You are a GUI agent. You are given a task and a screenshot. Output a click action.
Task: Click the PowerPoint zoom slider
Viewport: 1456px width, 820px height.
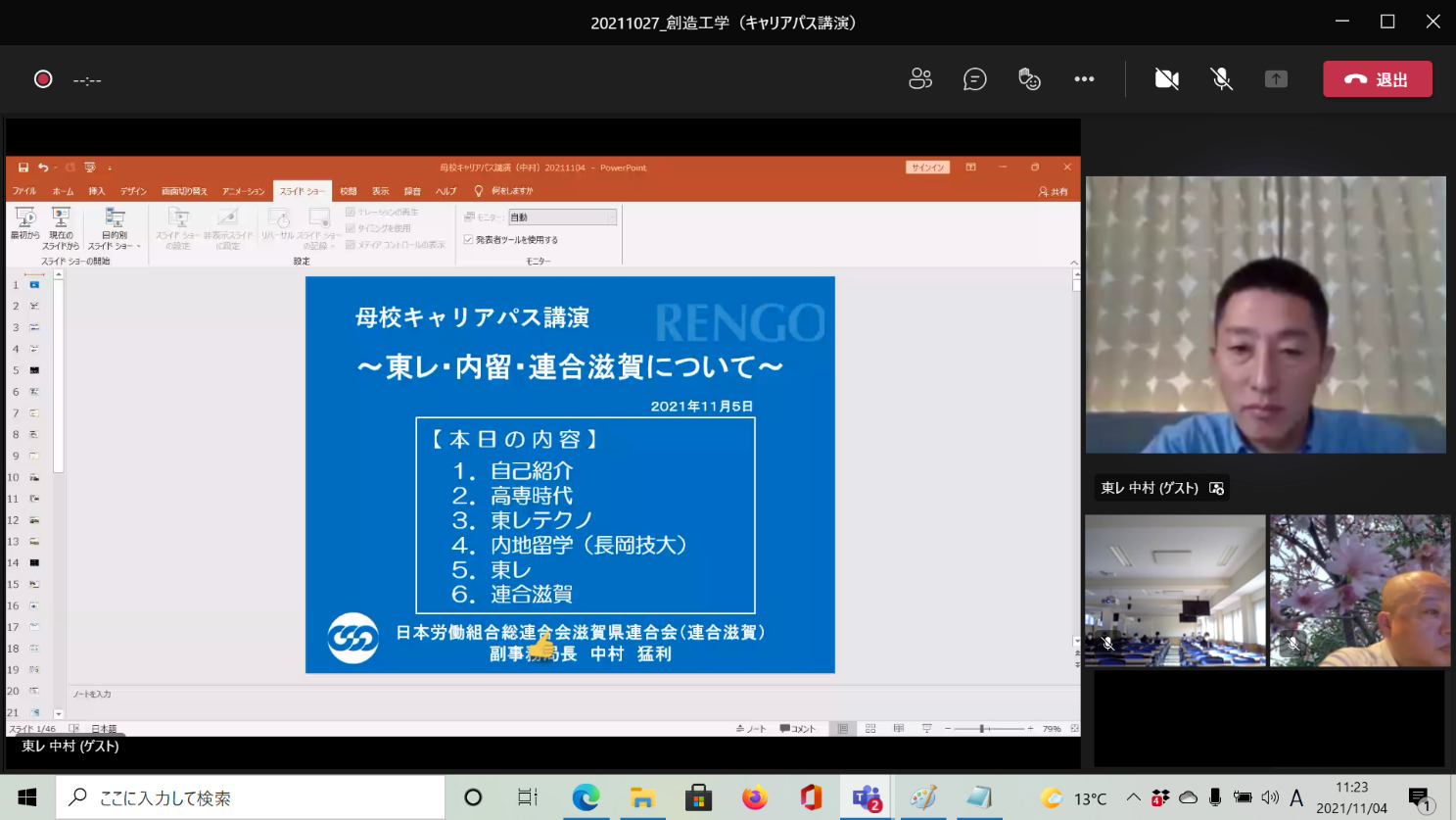pos(988,729)
